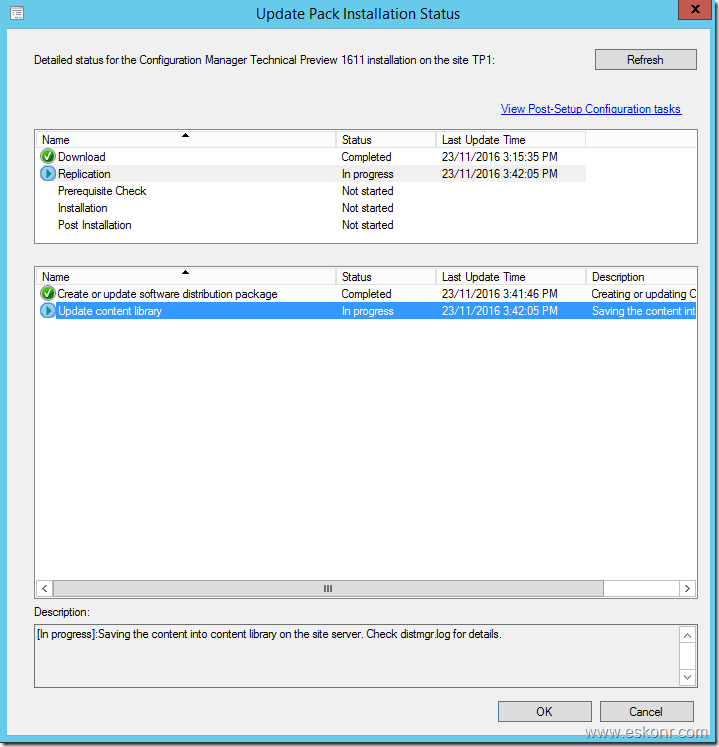Select the Replication row
The width and height of the screenshot is (719, 747).
tap(312, 174)
